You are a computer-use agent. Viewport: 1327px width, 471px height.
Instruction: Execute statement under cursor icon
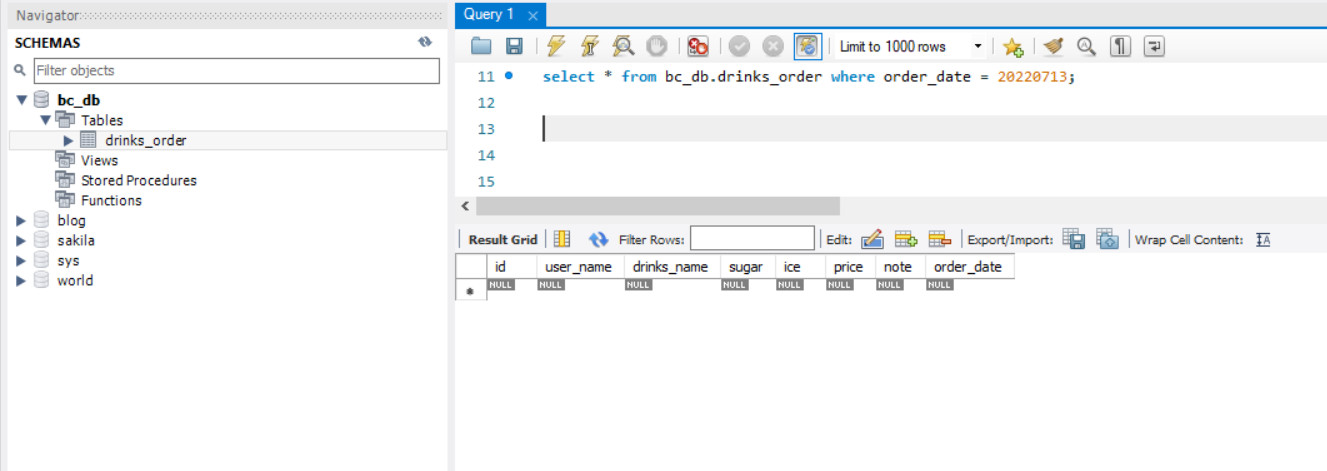pyautogui.click(x=590, y=46)
